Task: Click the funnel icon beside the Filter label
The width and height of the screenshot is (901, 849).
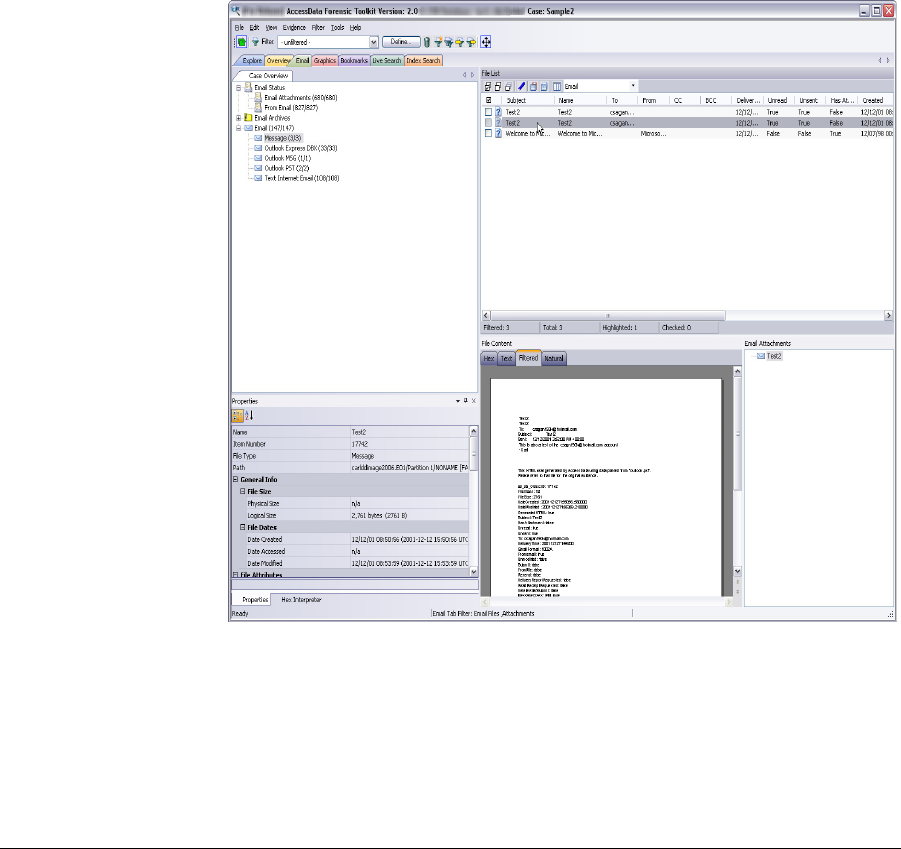Action: (x=255, y=42)
